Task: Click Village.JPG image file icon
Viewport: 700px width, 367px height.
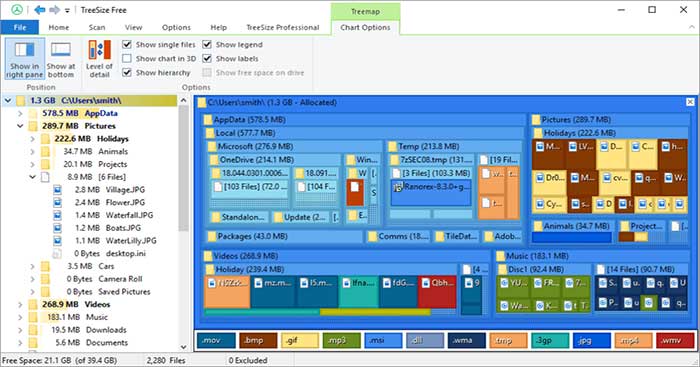Action: click(57, 190)
